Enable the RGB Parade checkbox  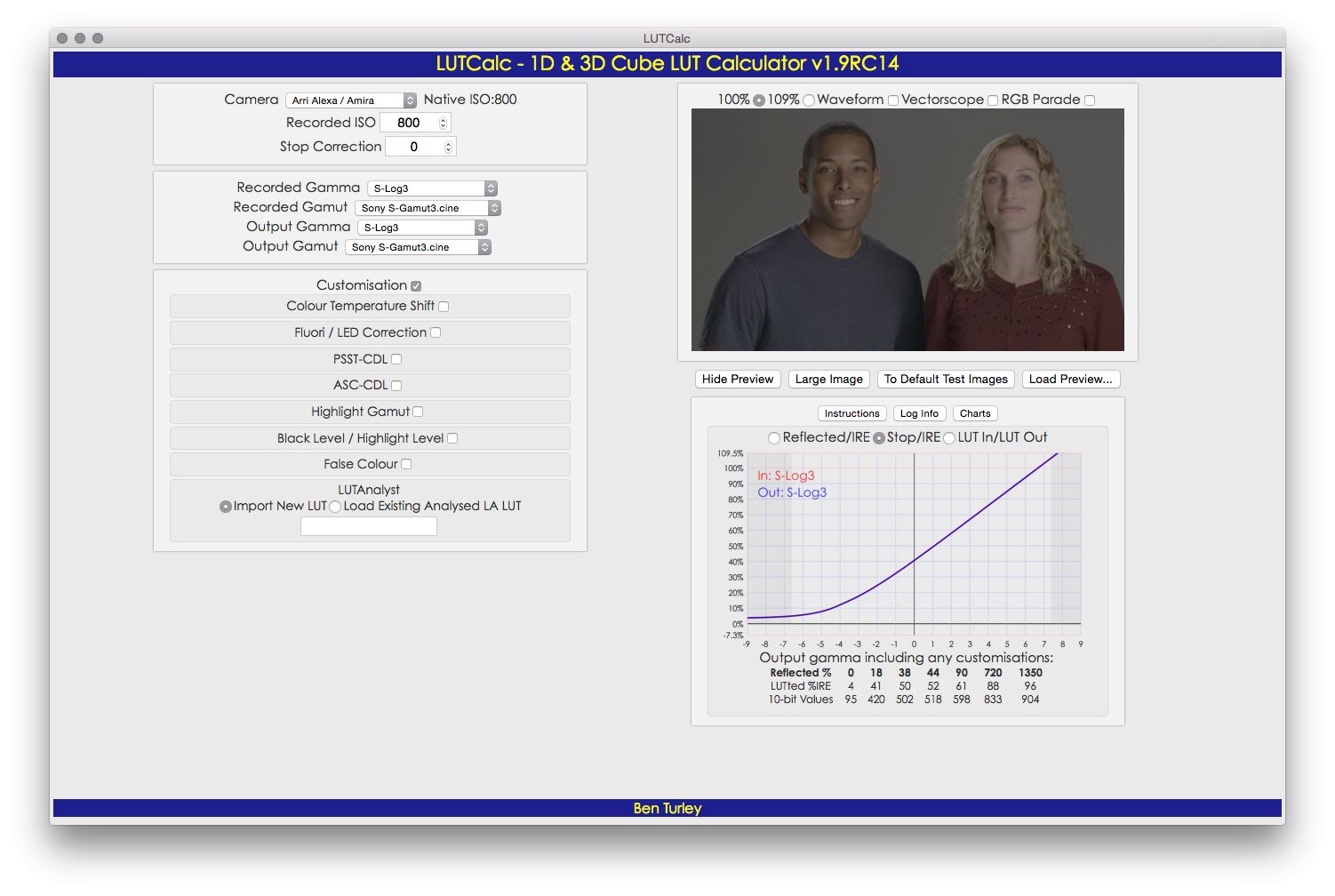[x=1090, y=100]
